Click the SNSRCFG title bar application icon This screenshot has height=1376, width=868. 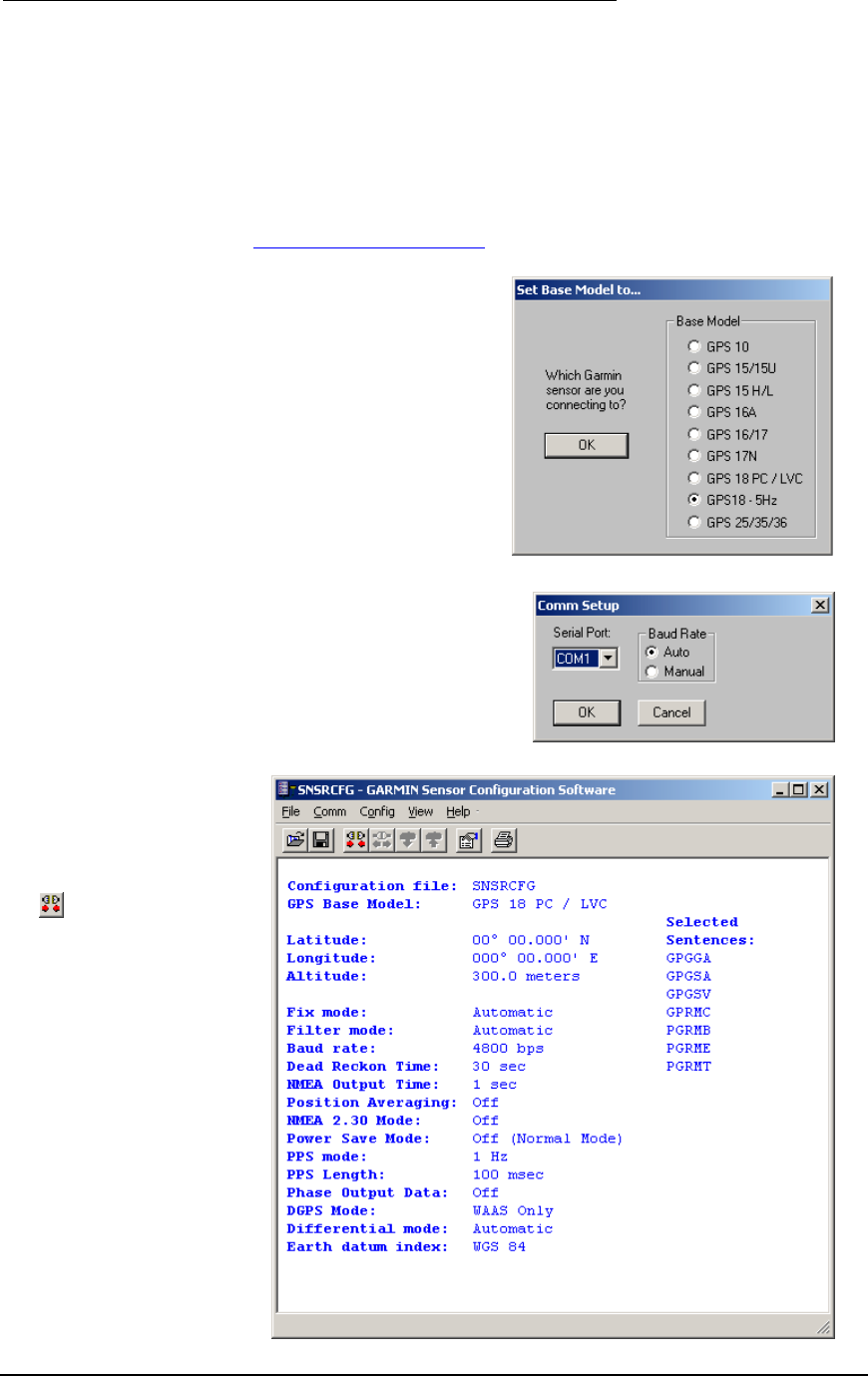[x=287, y=789]
